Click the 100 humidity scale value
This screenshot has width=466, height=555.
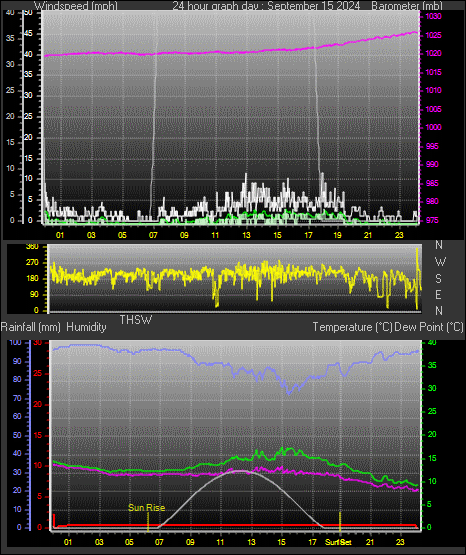[15, 342]
